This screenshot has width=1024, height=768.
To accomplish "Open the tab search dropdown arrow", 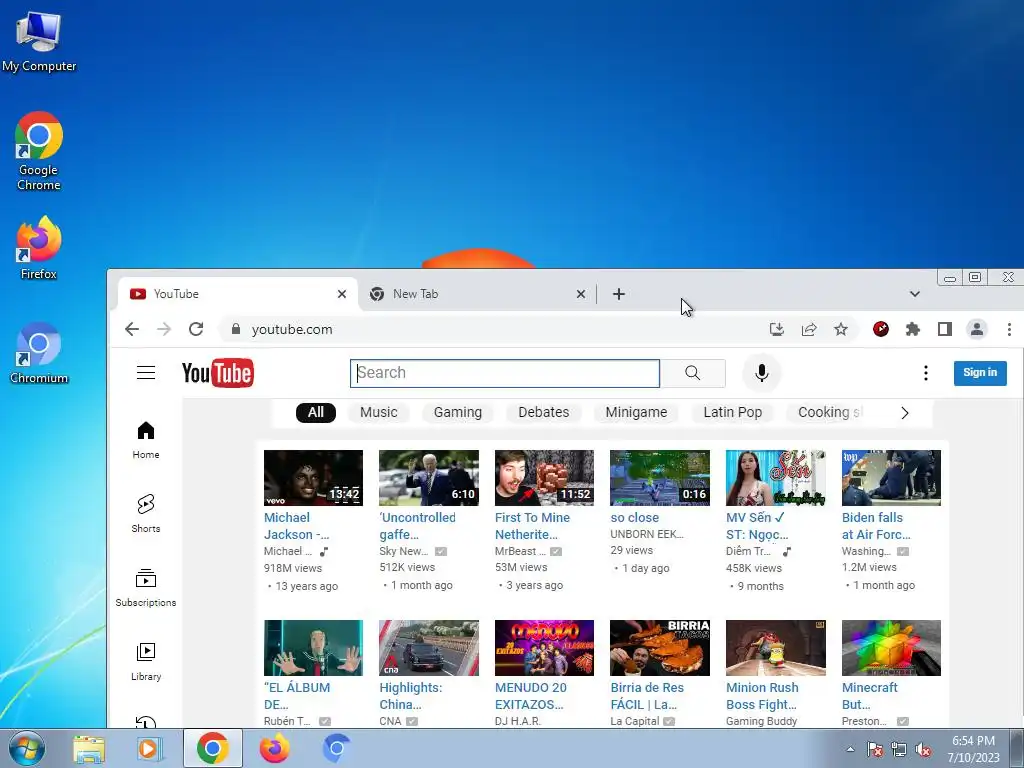I will click(x=915, y=295).
